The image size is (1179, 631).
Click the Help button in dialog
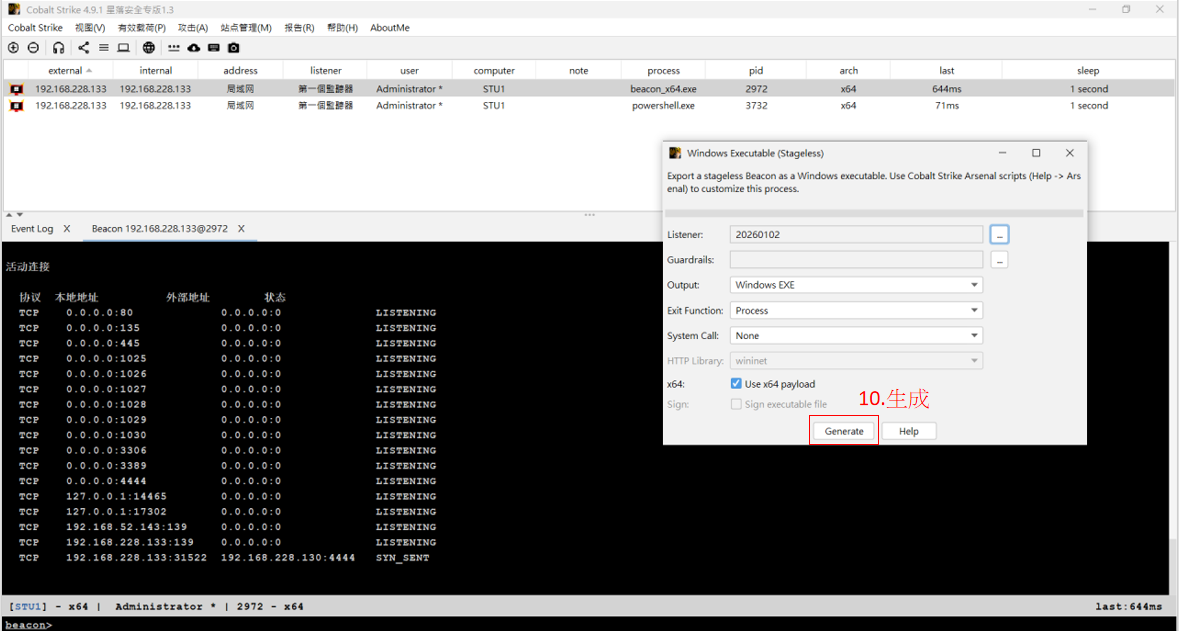point(909,432)
